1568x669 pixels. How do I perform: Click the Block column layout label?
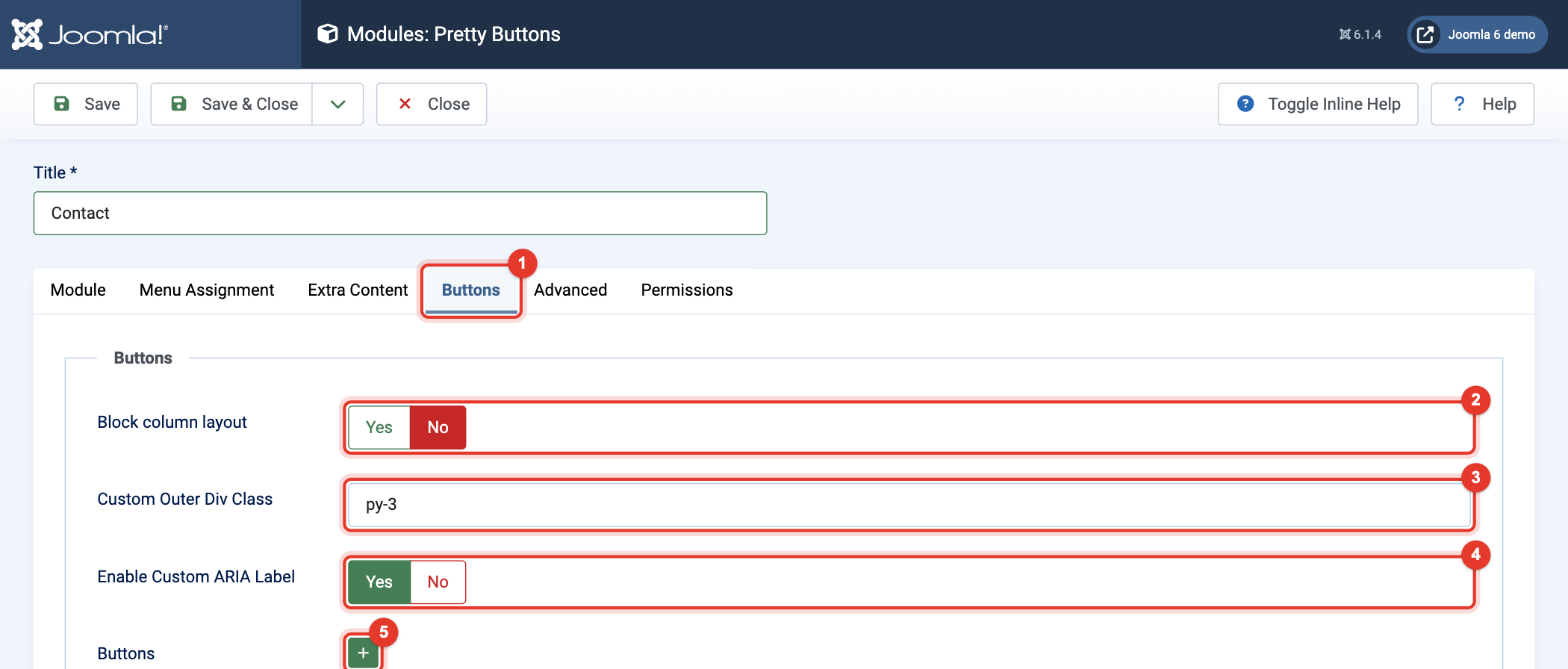(172, 423)
